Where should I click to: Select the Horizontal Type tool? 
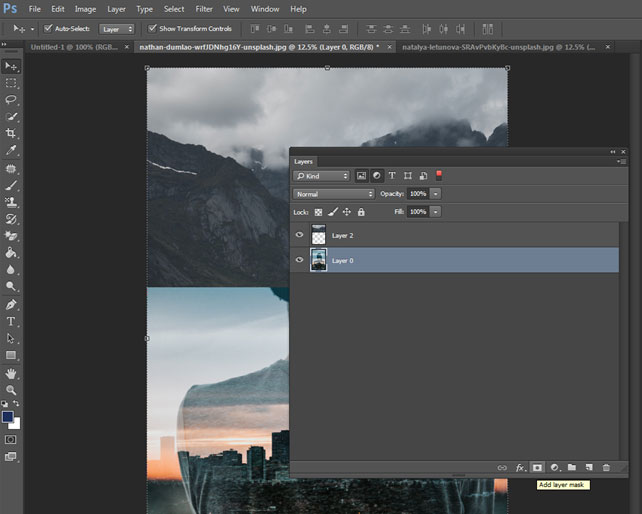click(x=11, y=322)
